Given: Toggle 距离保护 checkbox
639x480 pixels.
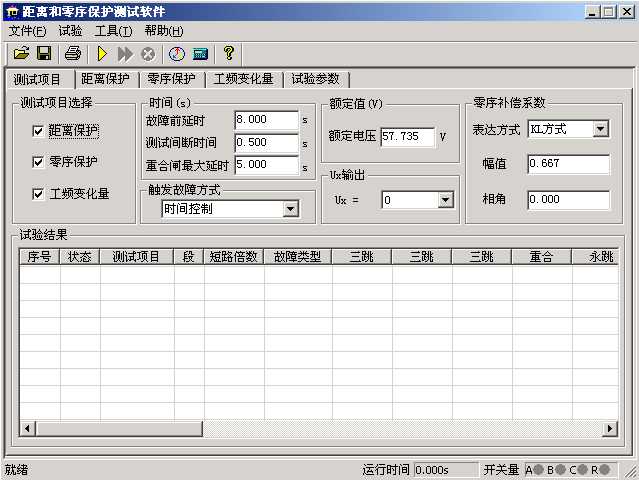Looking at the screenshot, I should click(x=38, y=131).
